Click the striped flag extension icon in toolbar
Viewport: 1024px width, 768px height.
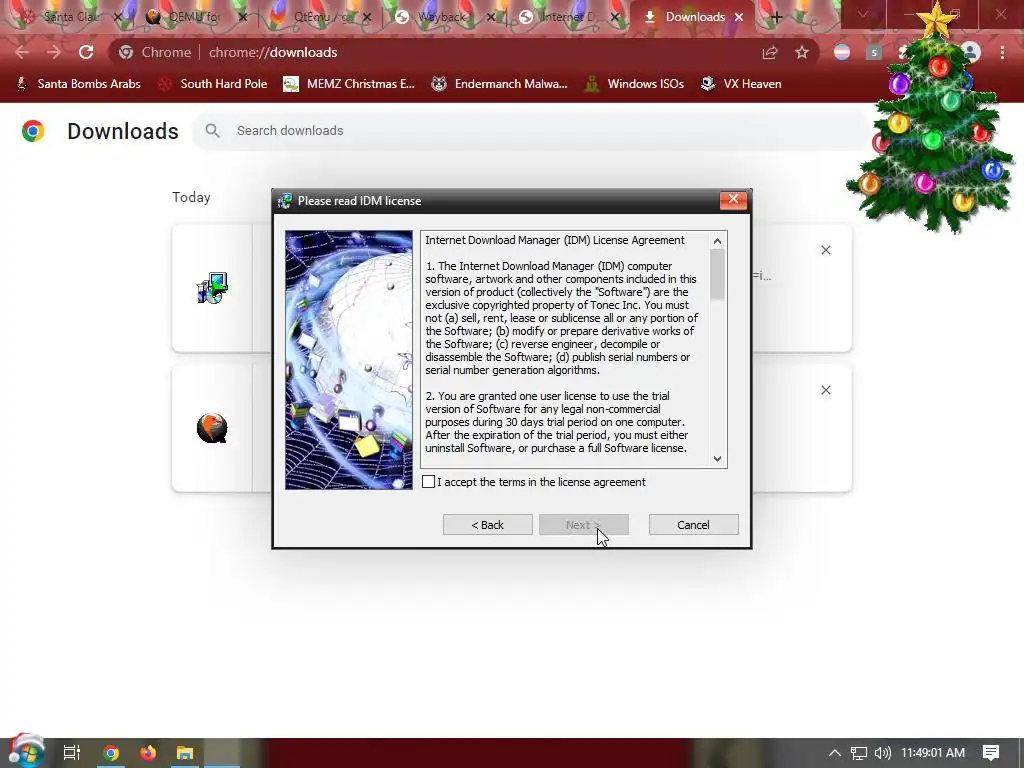pyautogui.click(x=842, y=52)
